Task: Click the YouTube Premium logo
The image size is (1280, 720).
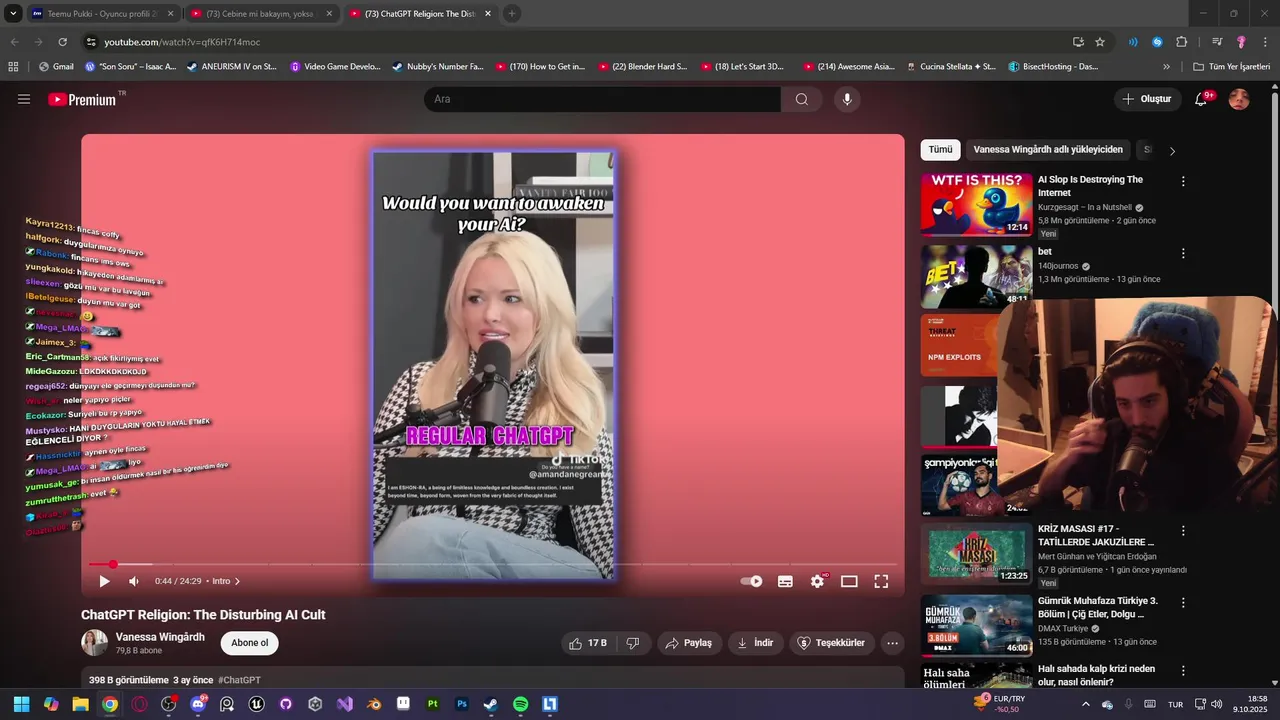Action: click(x=82, y=99)
